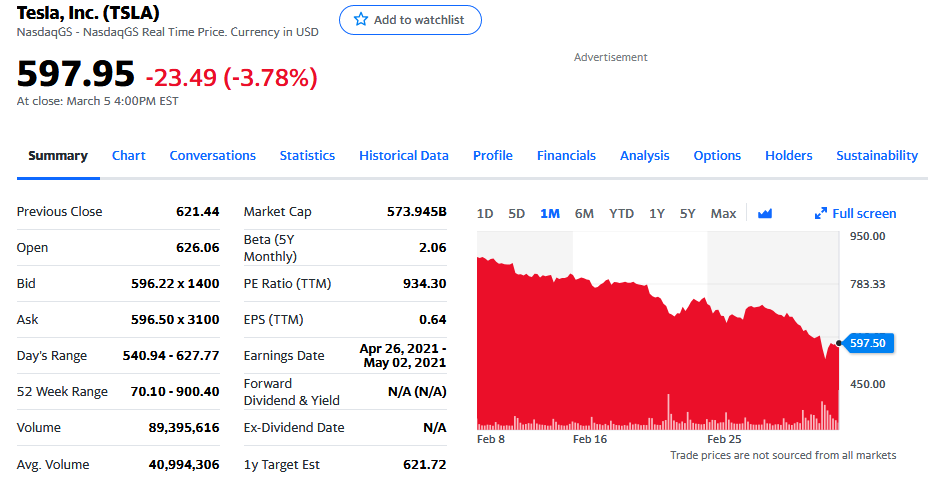
Task: Select the 5D chart range
Action: 516,213
